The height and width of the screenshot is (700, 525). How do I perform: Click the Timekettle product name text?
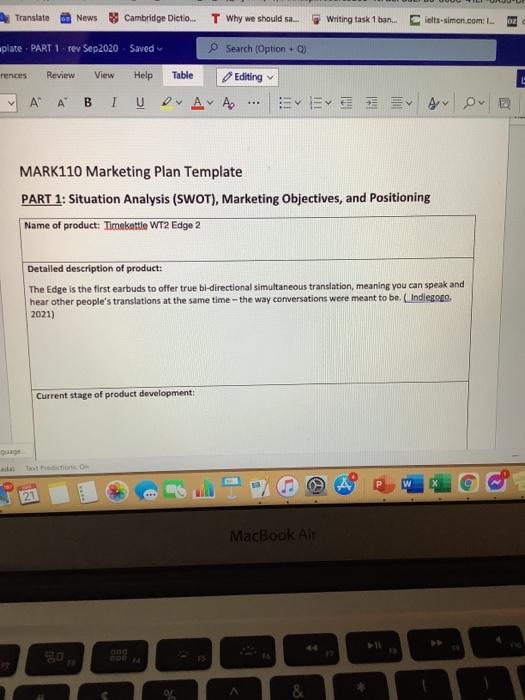coord(126,225)
